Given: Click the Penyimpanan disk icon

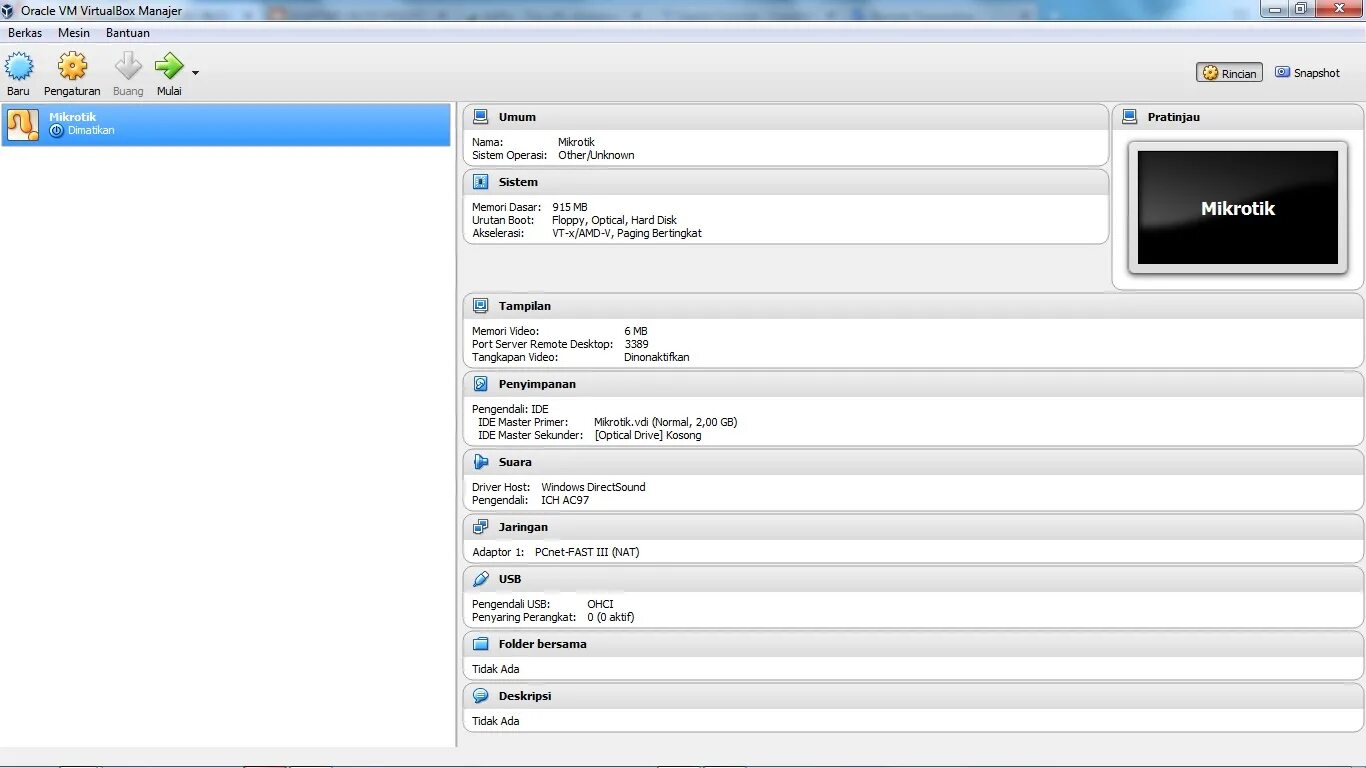Looking at the screenshot, I should [x=481, y=384].
